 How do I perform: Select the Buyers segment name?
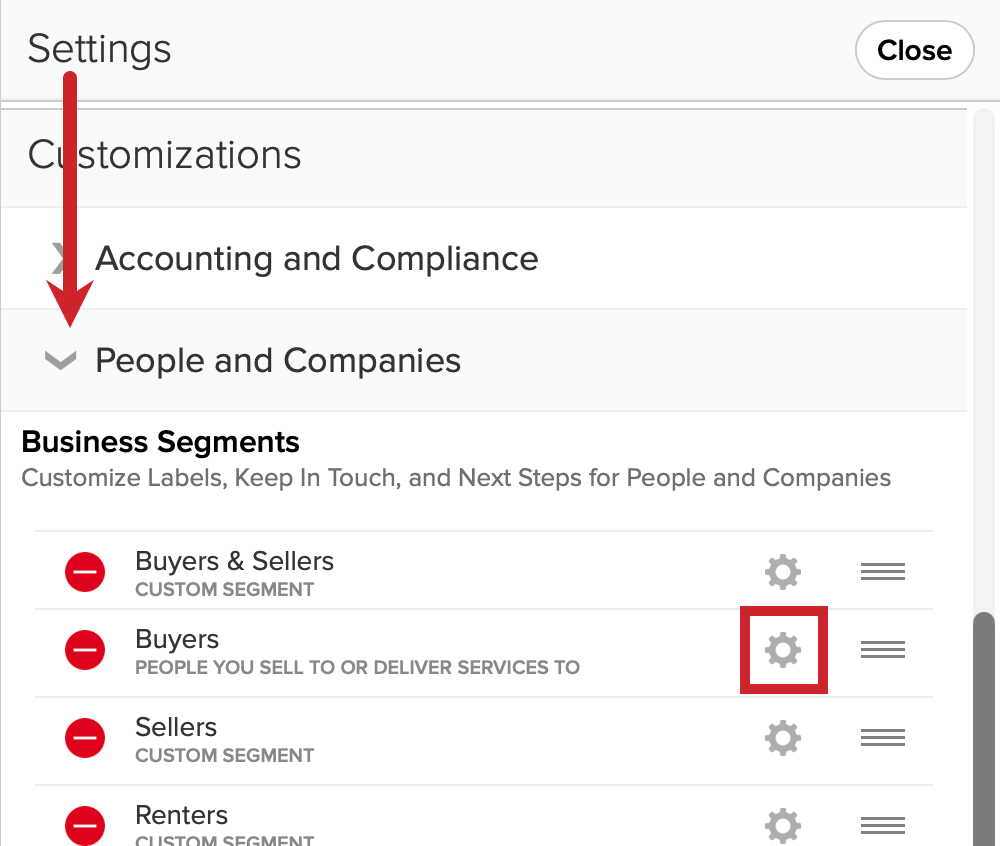coord(177,639)
